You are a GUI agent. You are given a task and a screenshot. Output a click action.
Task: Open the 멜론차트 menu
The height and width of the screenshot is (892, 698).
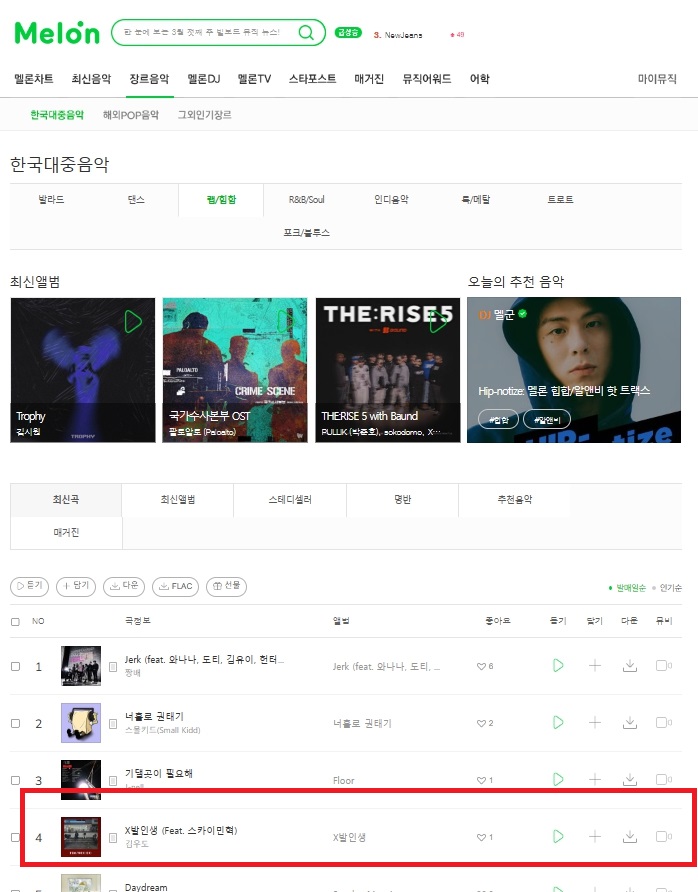coord(34,79)
